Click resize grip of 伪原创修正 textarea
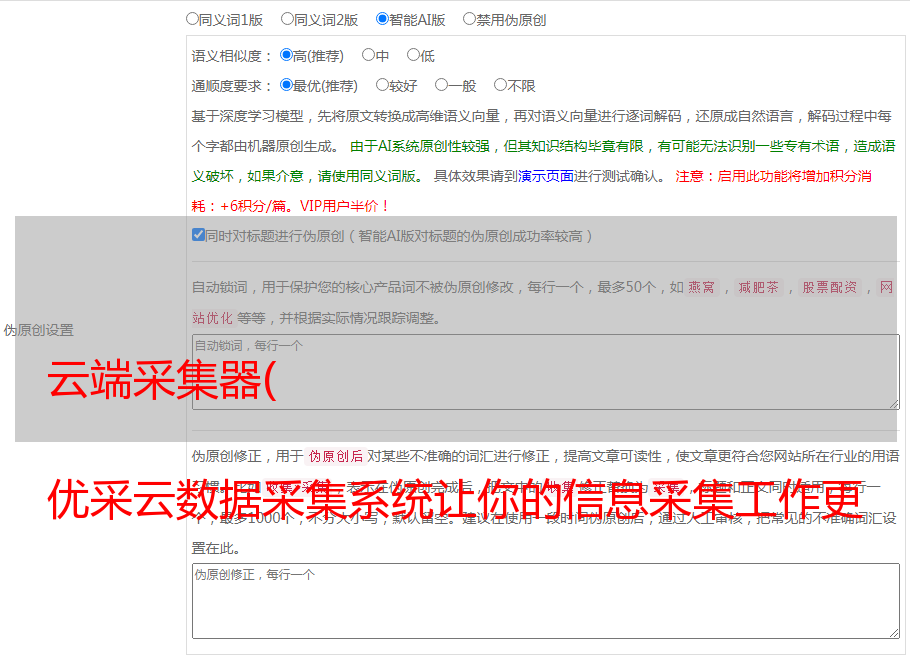The width and height of the screenshot is (911, 658). coord(894,633)
